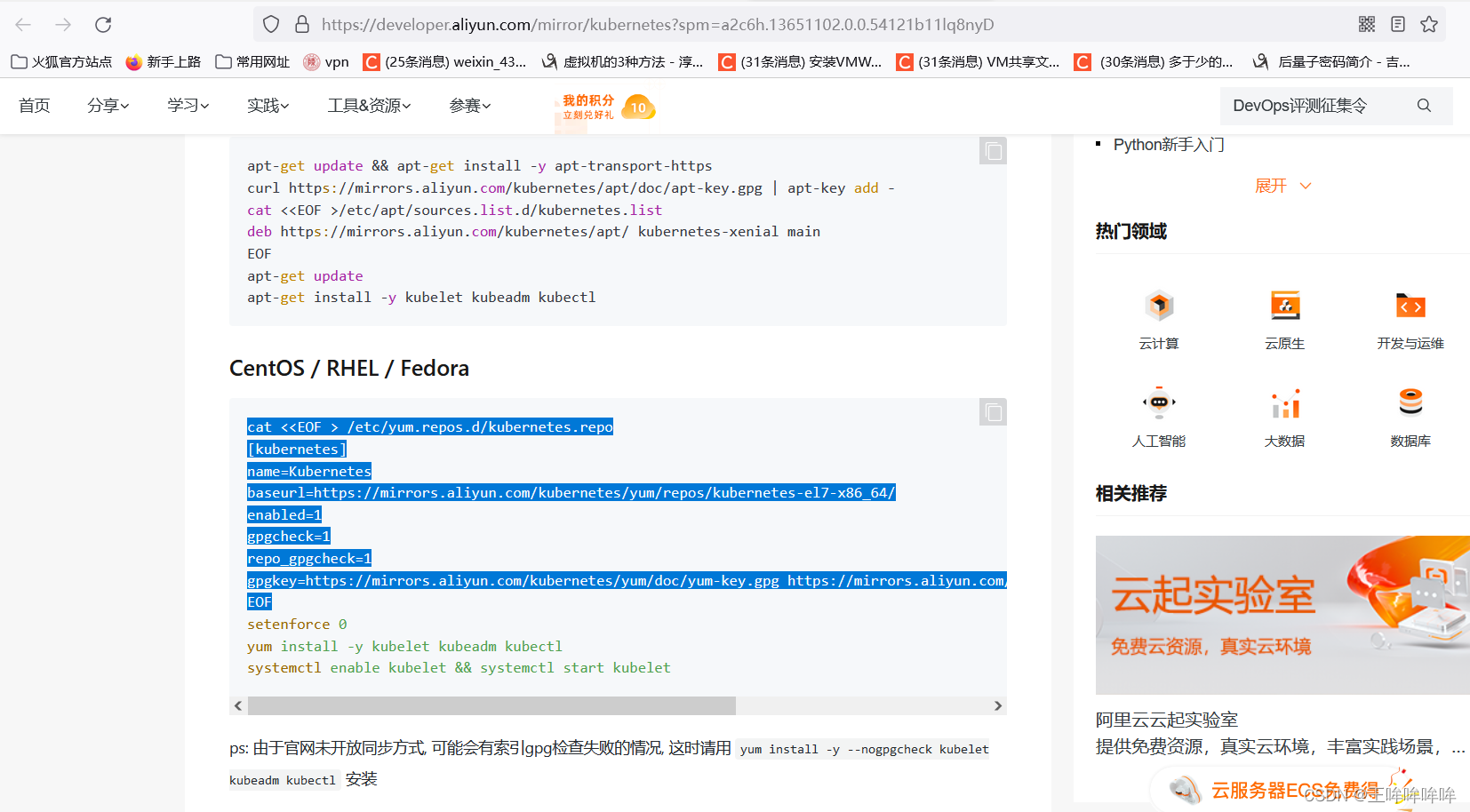
Task: Click the 'yum install -y --nogpgcheck' inline code
Action: click(864, 749)
